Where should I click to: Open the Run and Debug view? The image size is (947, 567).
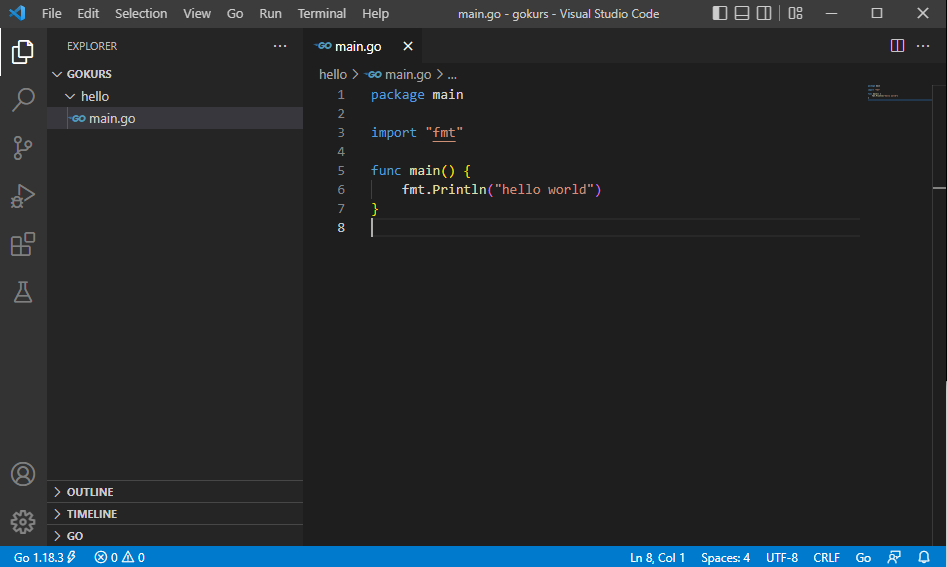[23, 196]
